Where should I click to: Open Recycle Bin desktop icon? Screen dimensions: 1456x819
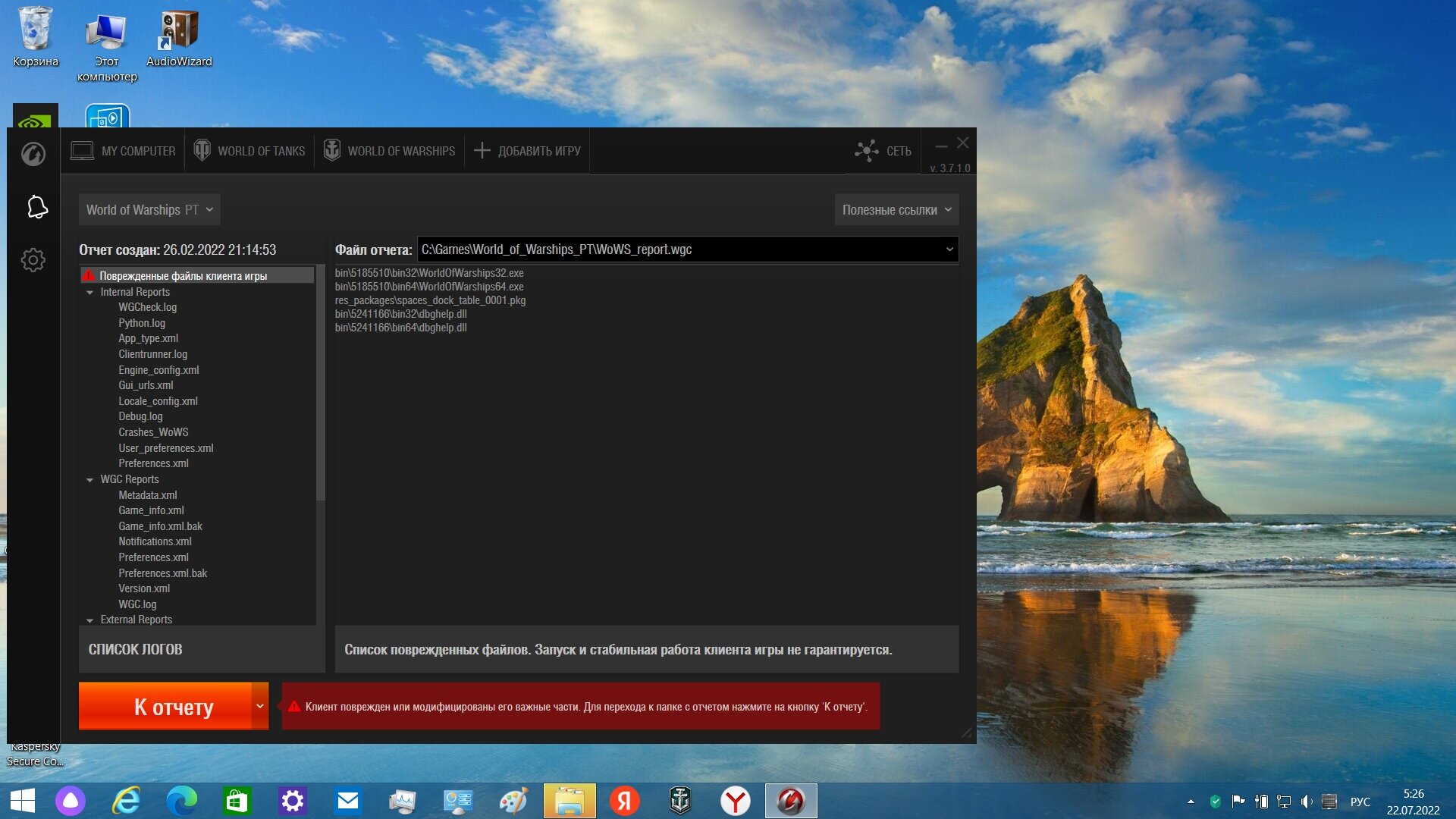(x=35, y=38)
